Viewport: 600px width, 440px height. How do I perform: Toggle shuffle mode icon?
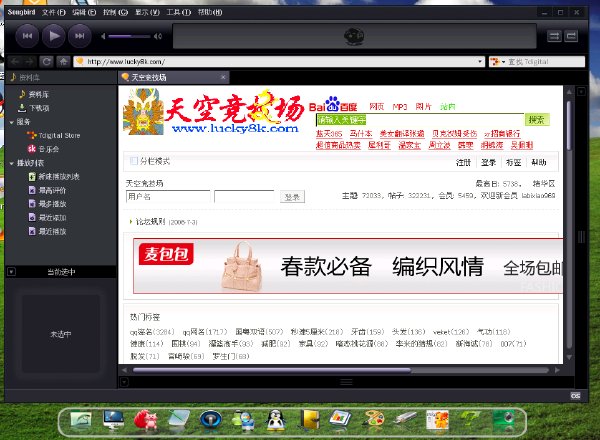click(x=554, y=36)
